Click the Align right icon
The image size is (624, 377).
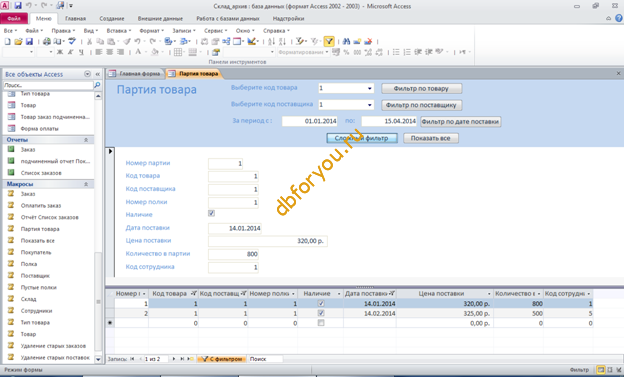coord(120,52)
